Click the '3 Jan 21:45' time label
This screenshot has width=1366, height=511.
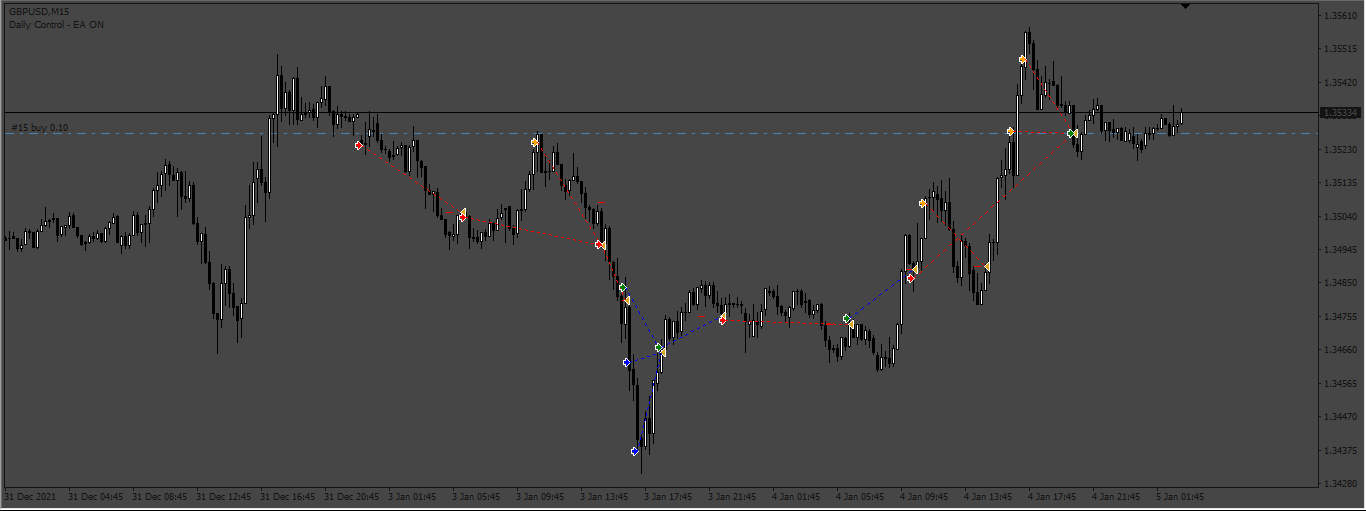tap(732, 496)
